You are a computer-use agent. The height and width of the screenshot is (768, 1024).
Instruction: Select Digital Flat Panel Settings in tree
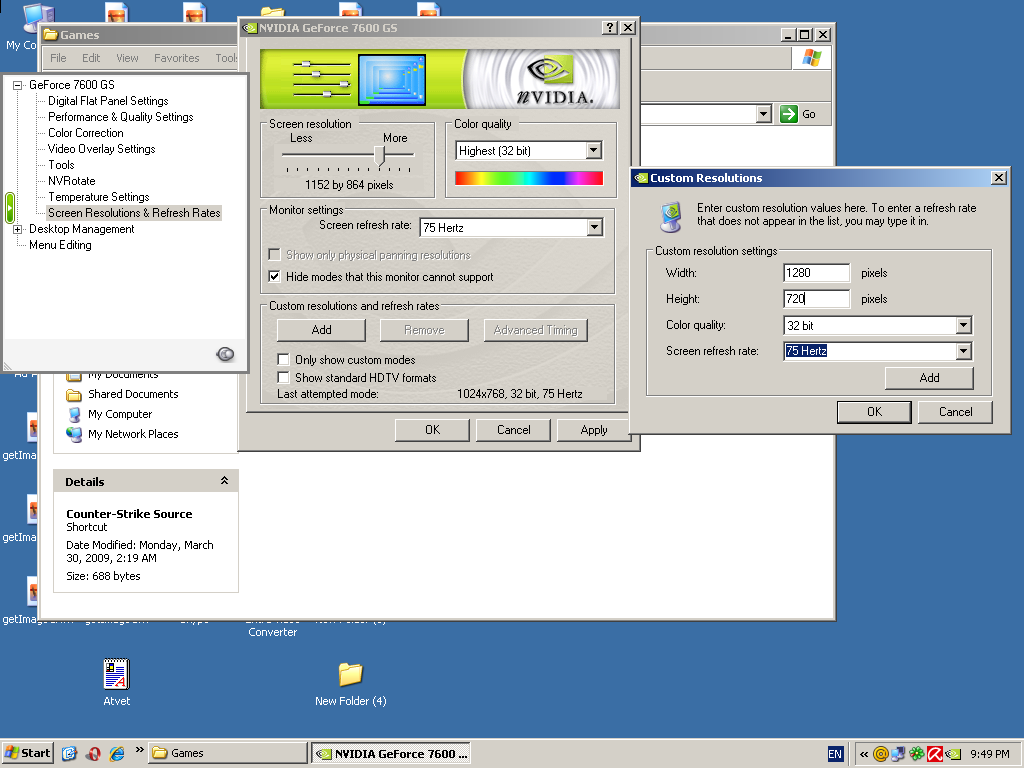[108, 101]
